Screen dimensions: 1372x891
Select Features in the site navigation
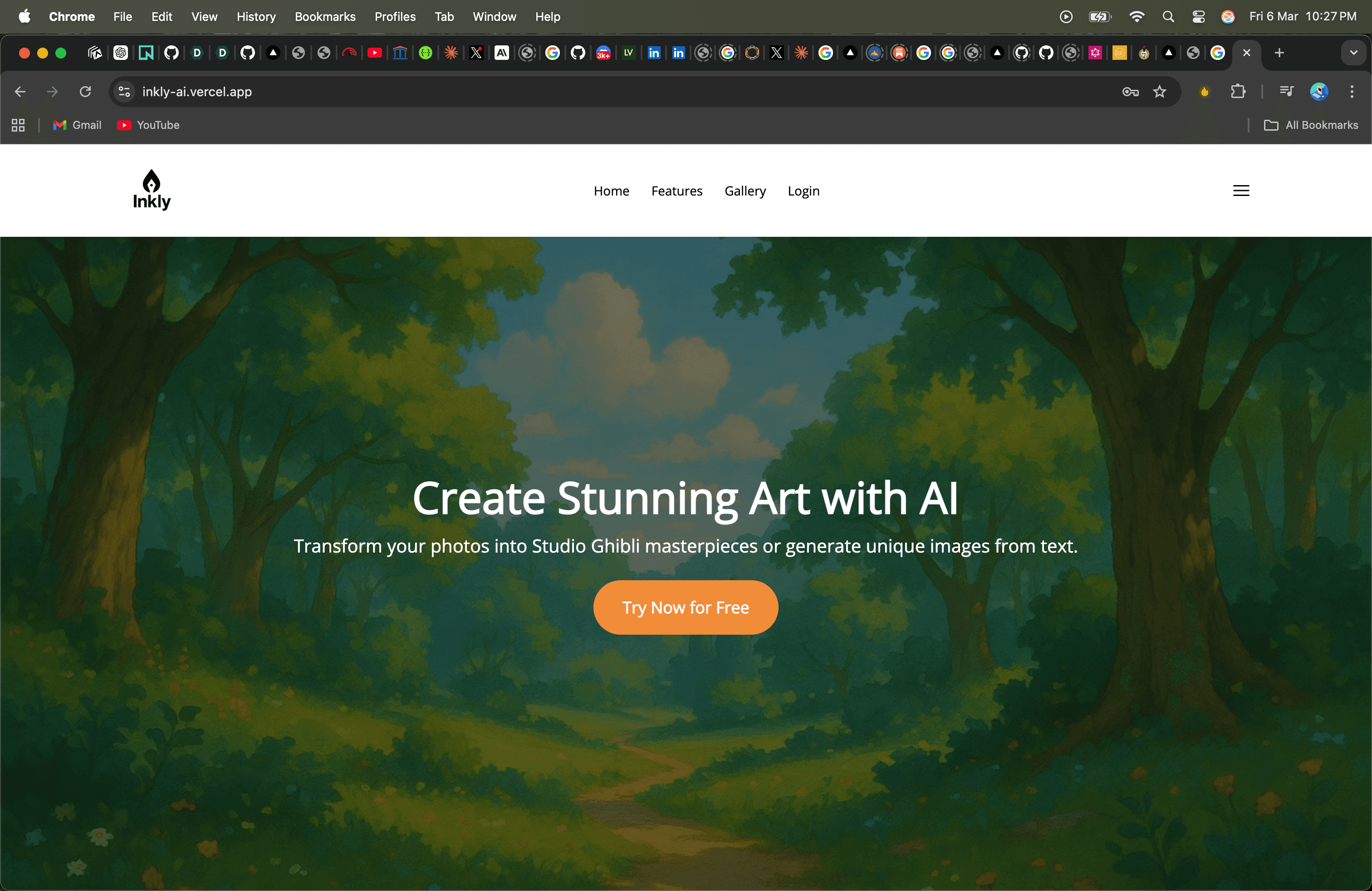(677, 191)
